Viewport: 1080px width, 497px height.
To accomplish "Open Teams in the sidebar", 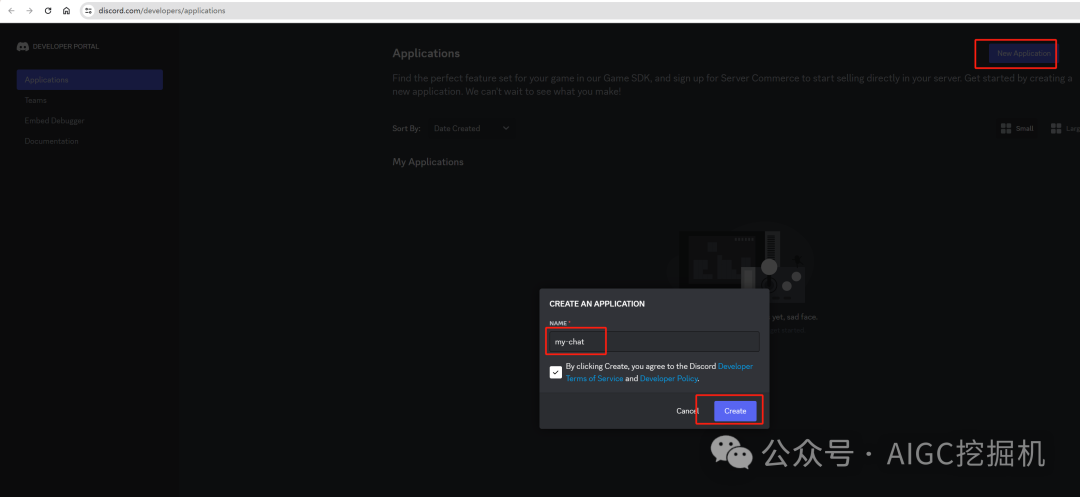I will (36, 100).
